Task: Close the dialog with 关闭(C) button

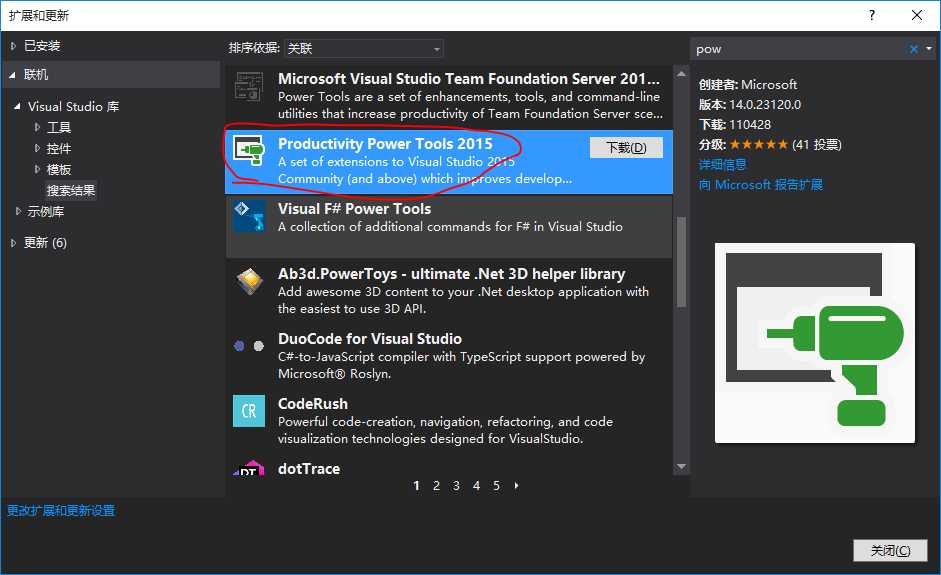Action: pos(890,550)
